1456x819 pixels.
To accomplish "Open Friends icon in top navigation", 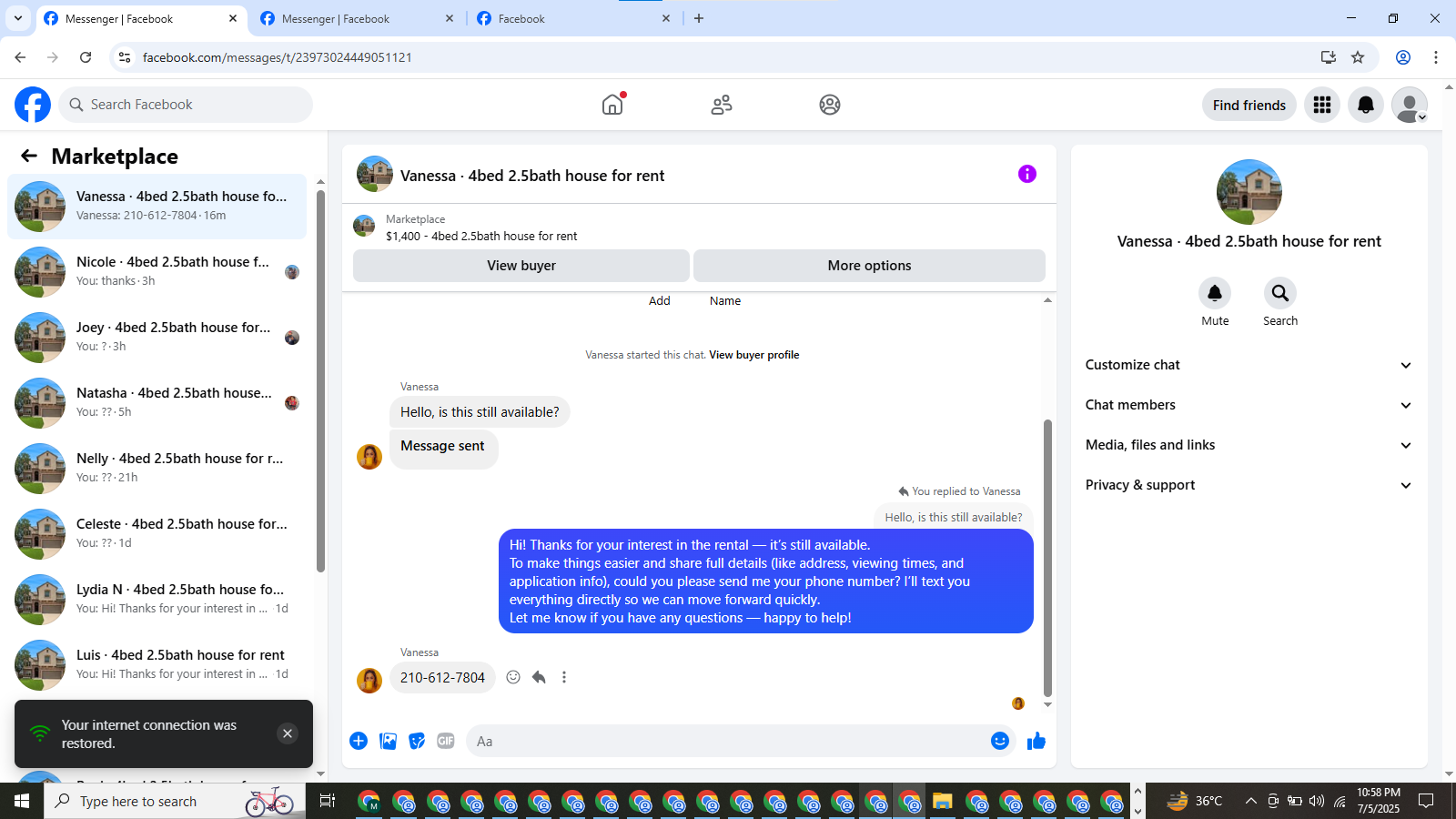I will point(722,105).
